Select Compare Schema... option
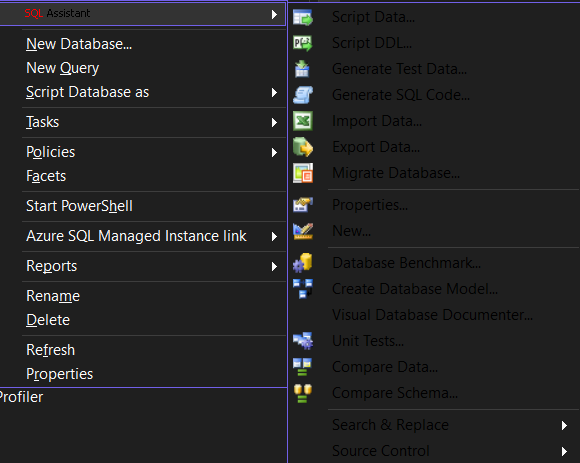The width and height of the screenshot is (580, 463). [395, 393]
